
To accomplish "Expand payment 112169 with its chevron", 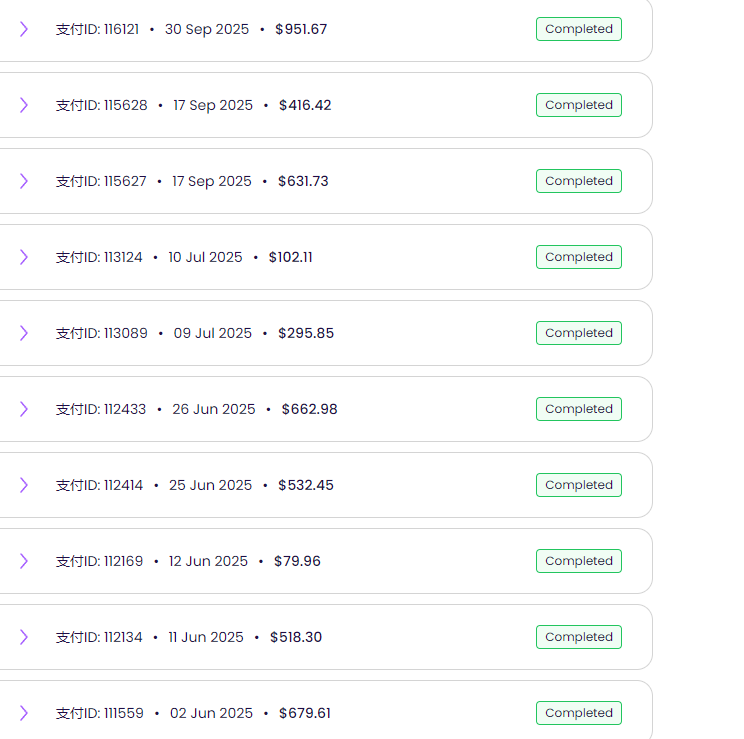I will tap(24, 561).
